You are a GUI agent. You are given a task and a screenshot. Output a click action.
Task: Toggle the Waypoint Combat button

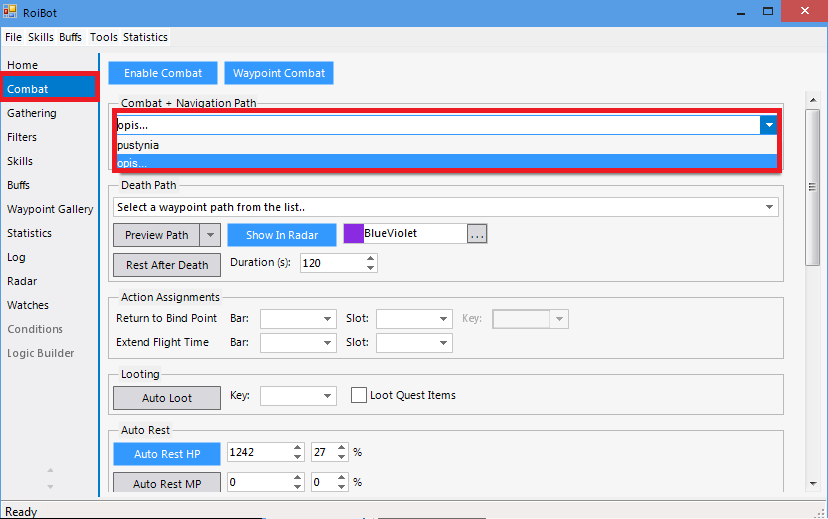click(x=279, y=73)
